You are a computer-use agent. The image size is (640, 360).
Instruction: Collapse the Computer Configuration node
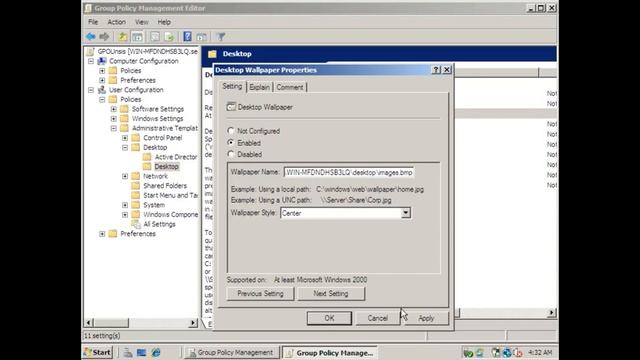(91, 61)
